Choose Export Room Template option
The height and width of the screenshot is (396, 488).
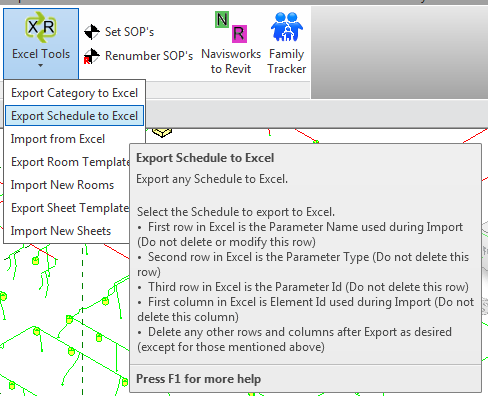67,162
